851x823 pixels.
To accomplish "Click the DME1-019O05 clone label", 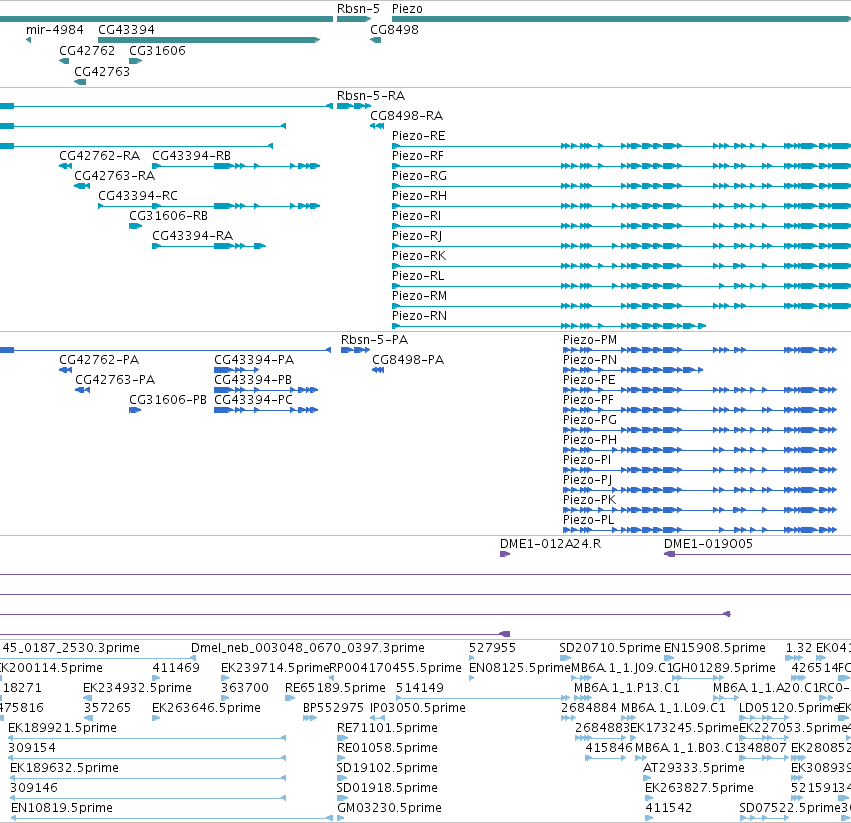I will [x=708, y=543].
